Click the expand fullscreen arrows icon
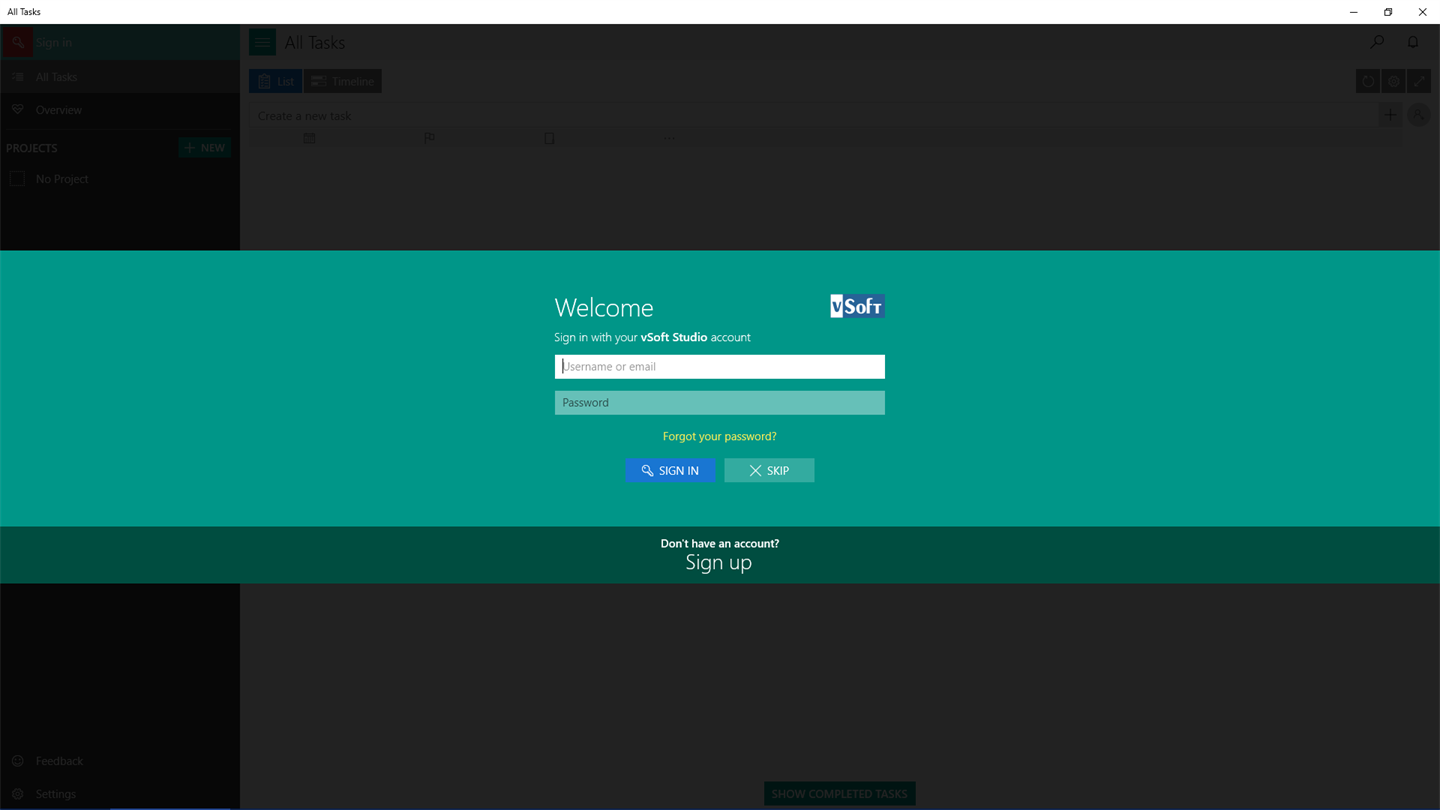 1419,81
